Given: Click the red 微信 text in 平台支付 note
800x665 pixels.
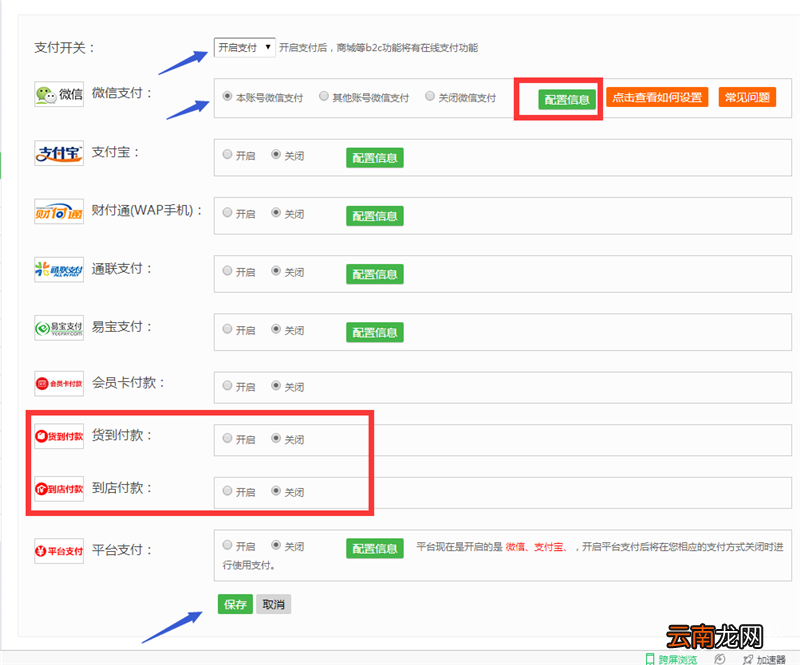Looking at the screenshot, I should coord(515,547).
